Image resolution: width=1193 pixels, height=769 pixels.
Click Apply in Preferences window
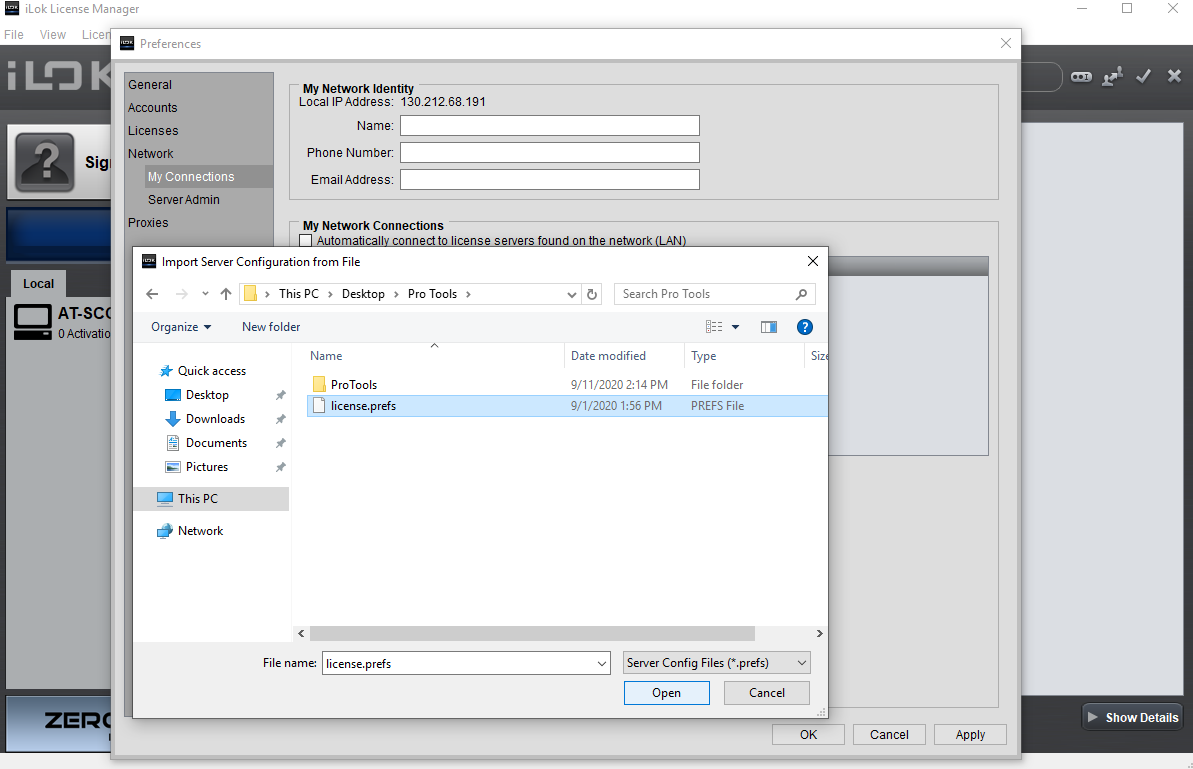[970, 735]
